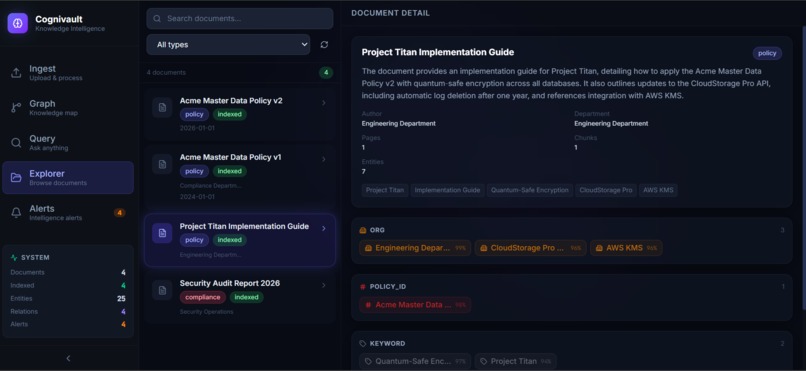Select the Explorer menu item
The height and width of the screenshot is (371, 806).
coord(68,178)
